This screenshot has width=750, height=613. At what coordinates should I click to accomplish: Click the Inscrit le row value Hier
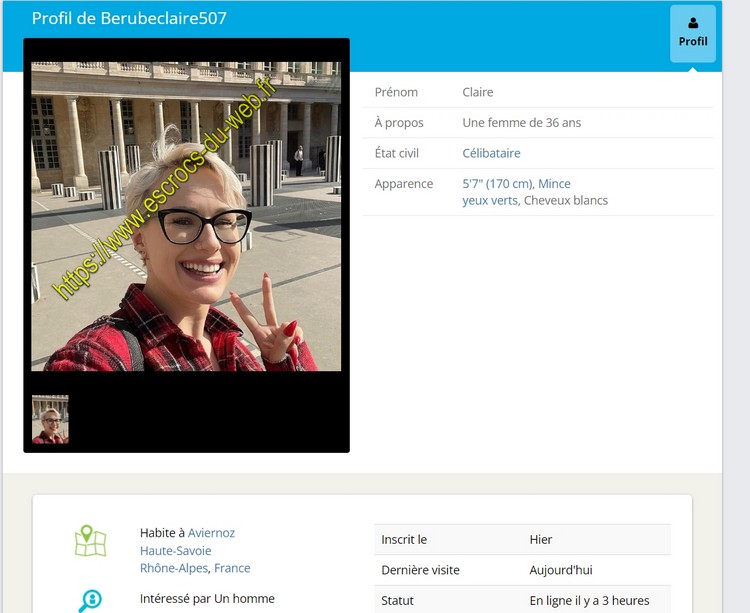[x=541, y=539]
